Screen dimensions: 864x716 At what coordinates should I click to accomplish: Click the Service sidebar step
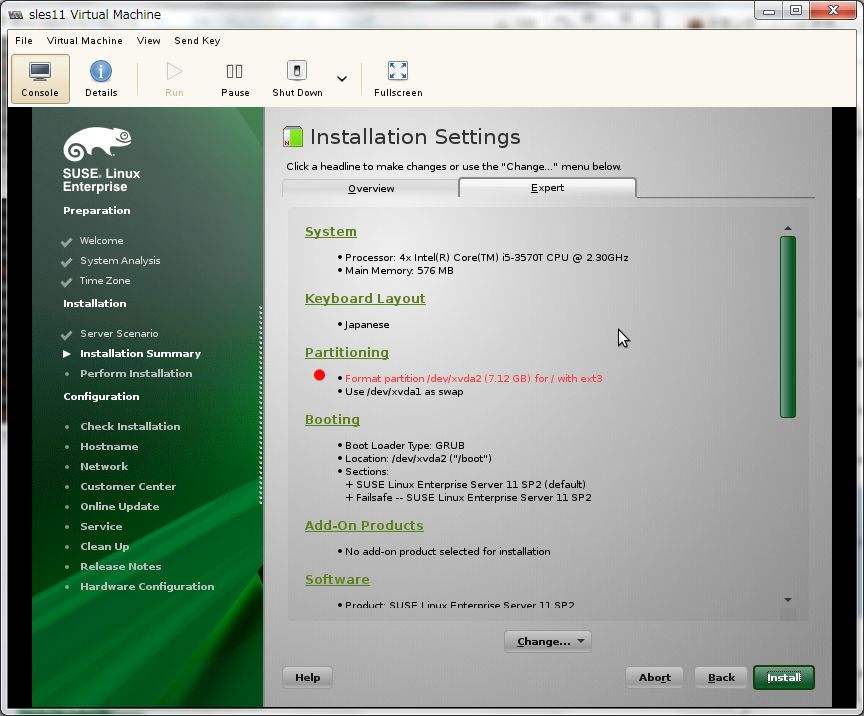[x=101, y=526]
